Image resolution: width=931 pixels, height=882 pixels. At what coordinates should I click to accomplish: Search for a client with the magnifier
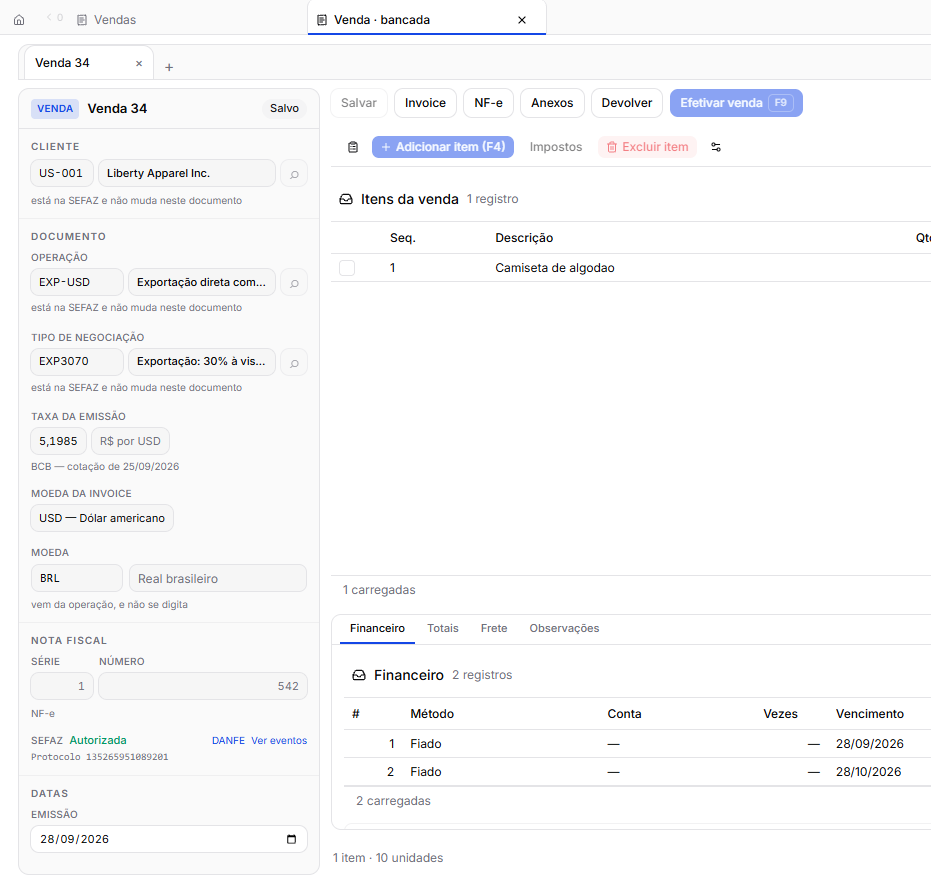point(294,173)
